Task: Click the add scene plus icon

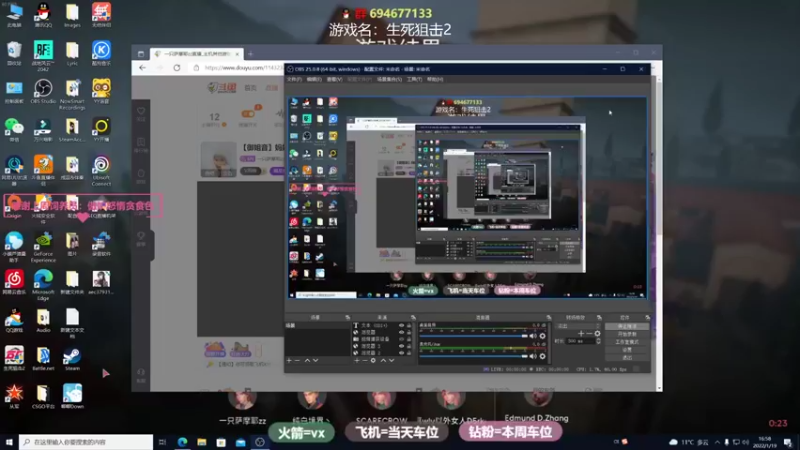Action: coord(289,360)
